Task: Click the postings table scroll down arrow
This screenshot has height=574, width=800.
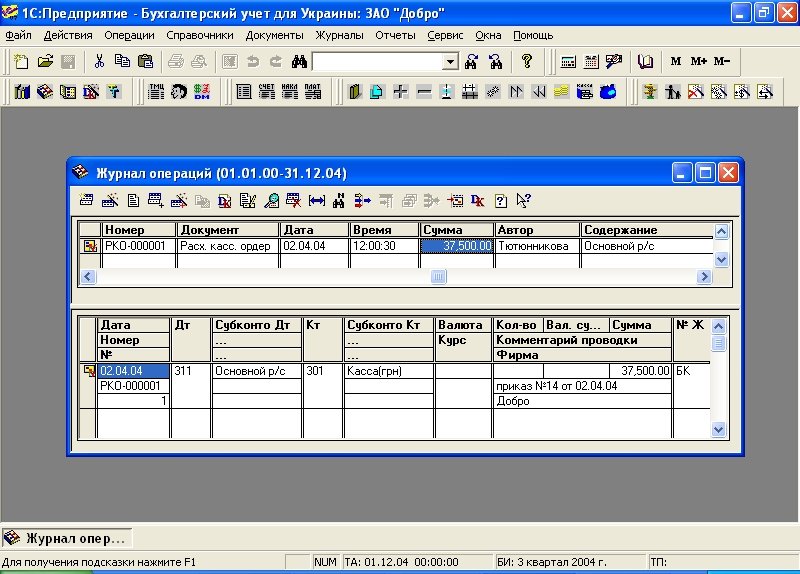Action: tap(718, 430)
